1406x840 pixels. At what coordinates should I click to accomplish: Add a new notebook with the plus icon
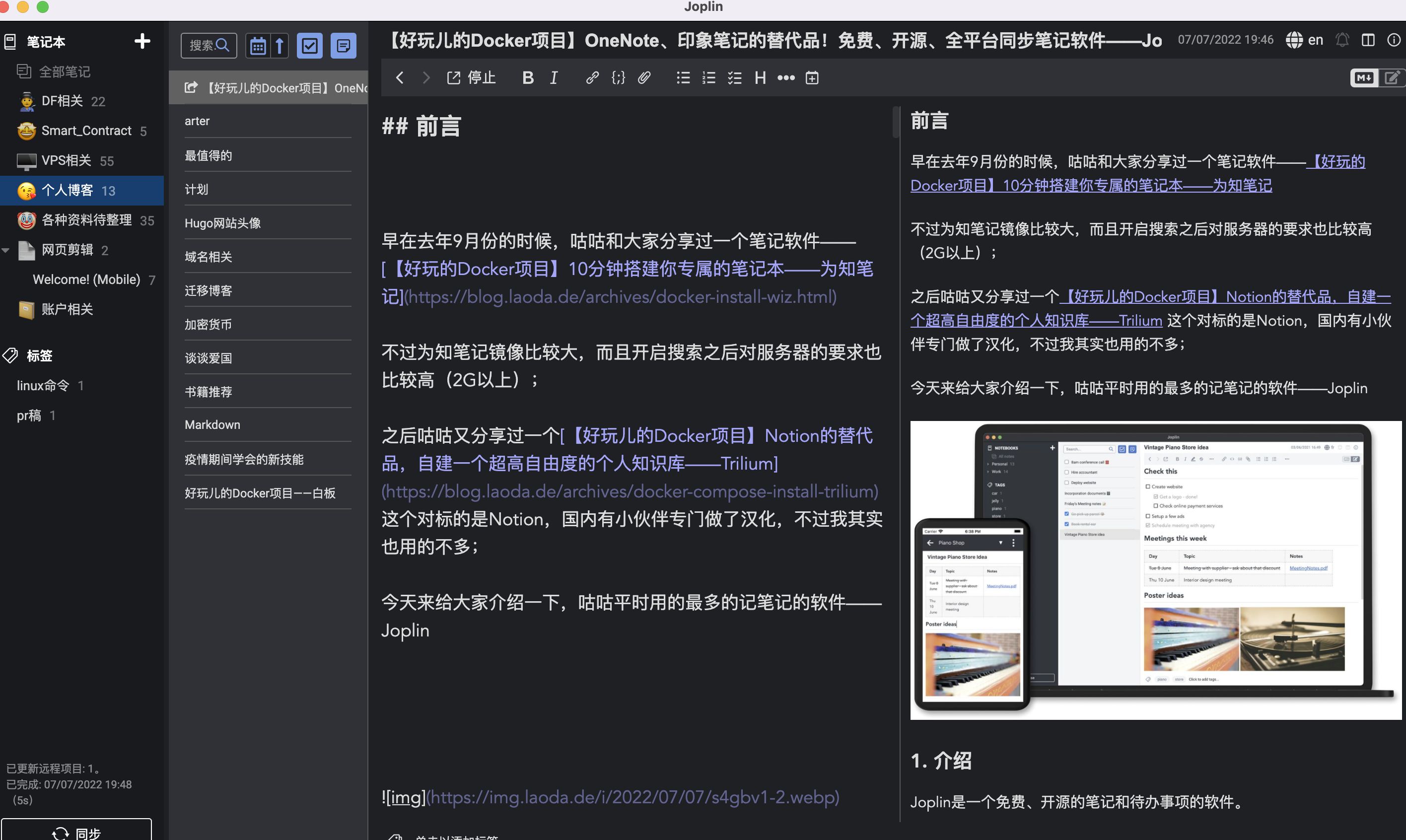tap(142, 41)
